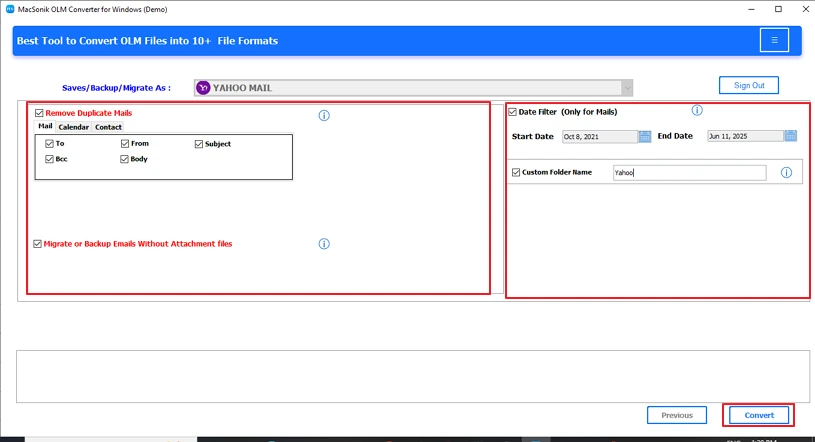
Task: Click info icon beside Custom Folder Name field
Action: coord(786,173)
